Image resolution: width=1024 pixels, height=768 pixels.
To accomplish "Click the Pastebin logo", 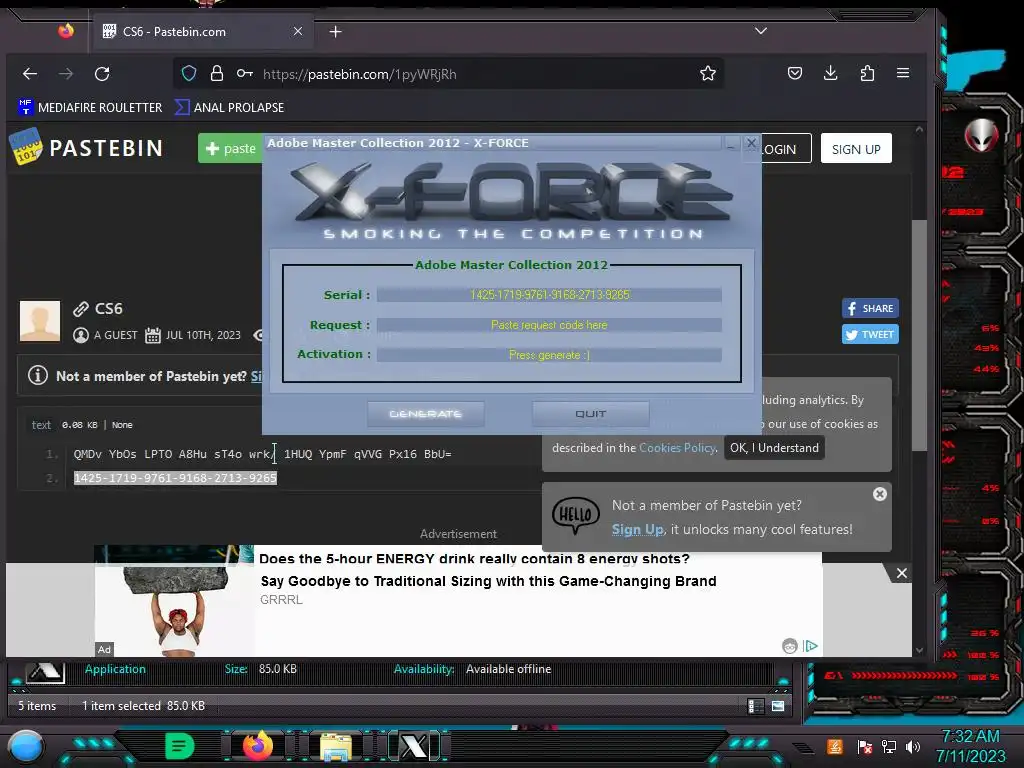I will (86, 148).
